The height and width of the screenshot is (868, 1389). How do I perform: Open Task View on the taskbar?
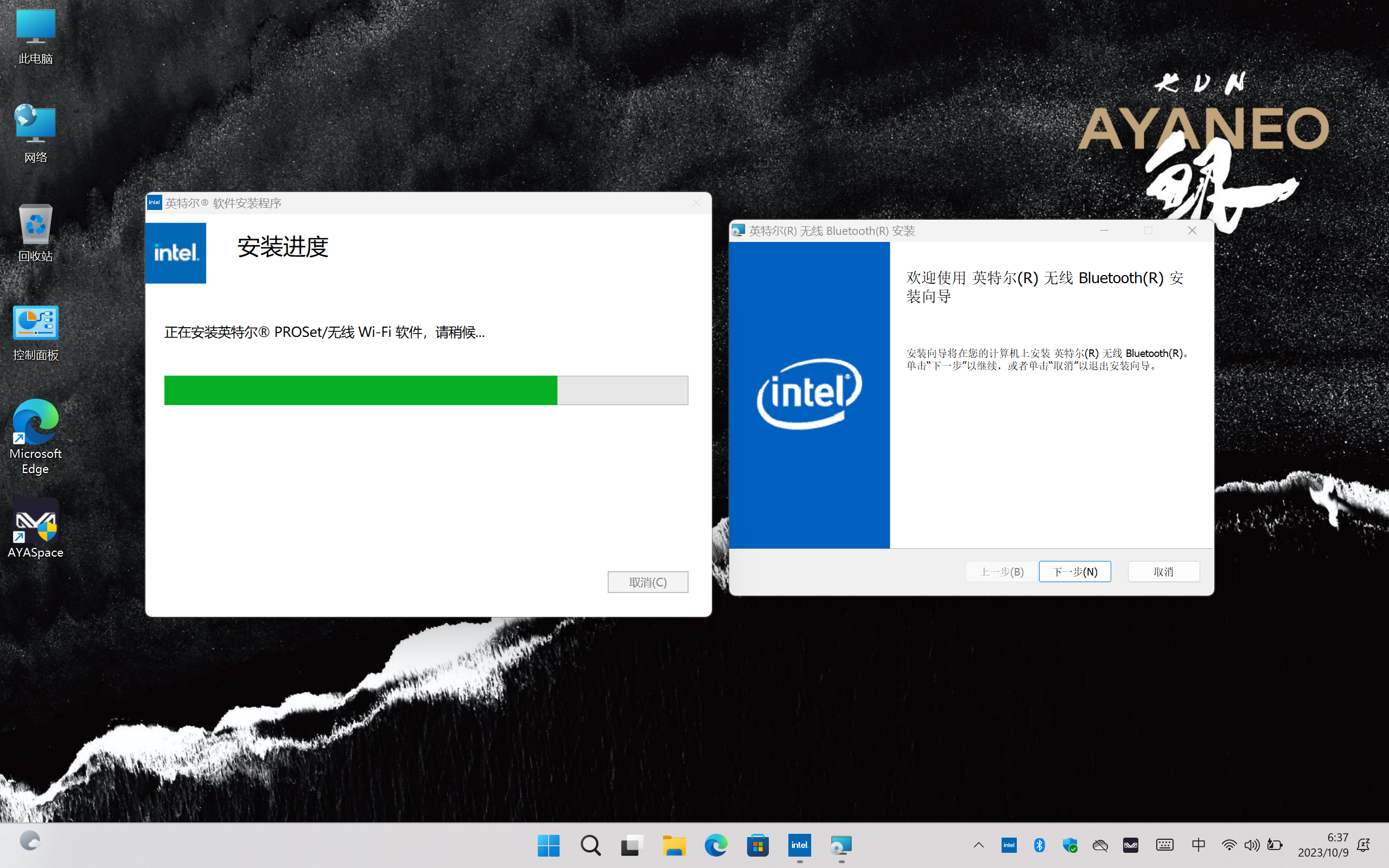tap(632, 846)
